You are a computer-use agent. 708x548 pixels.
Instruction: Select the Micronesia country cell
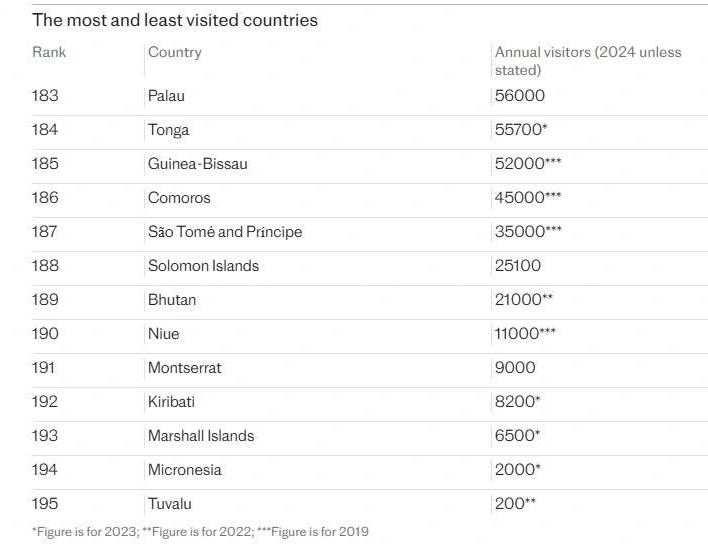[184, 470]
